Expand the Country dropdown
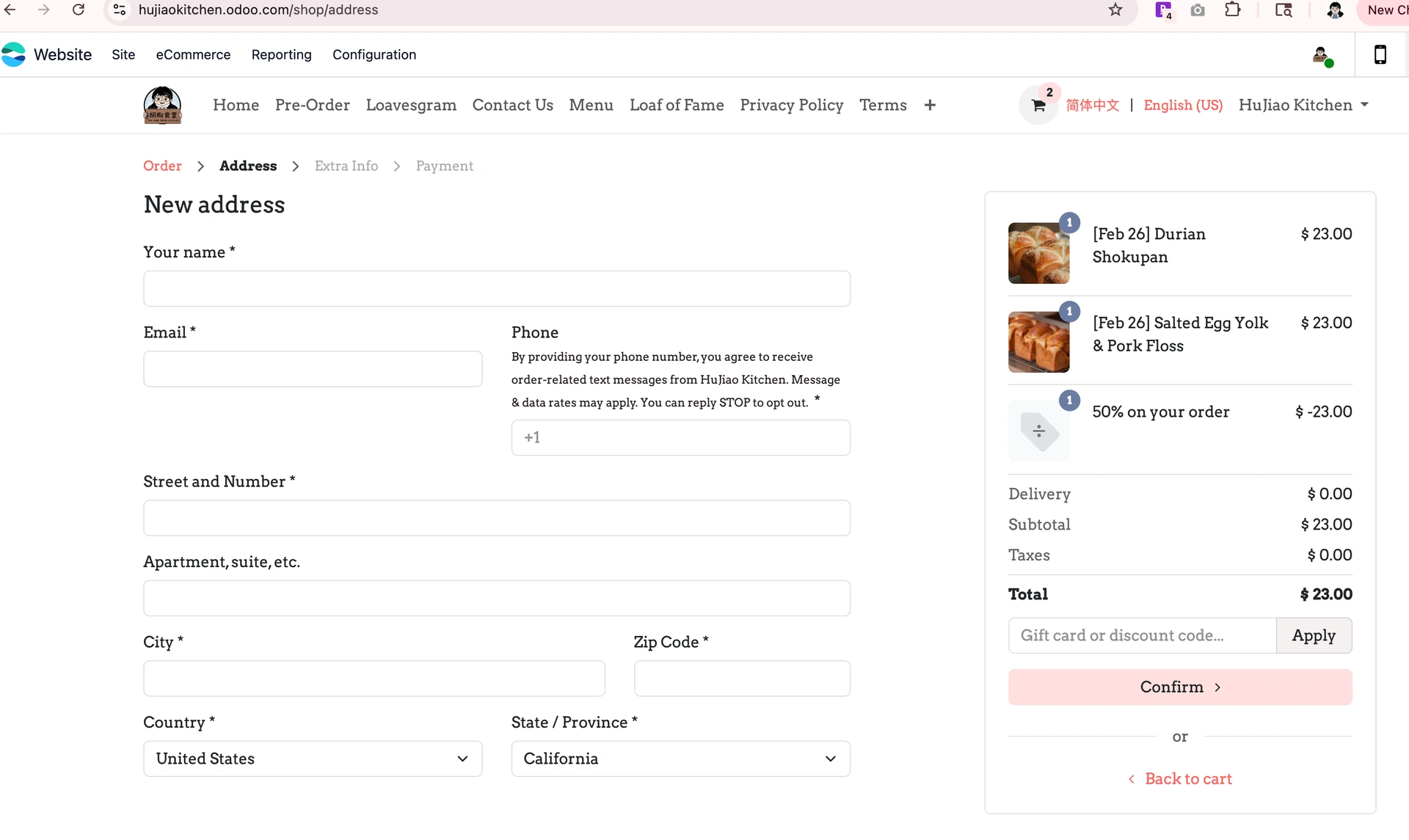Viewport: 1409px width, 840px height. tap(313, 759)
